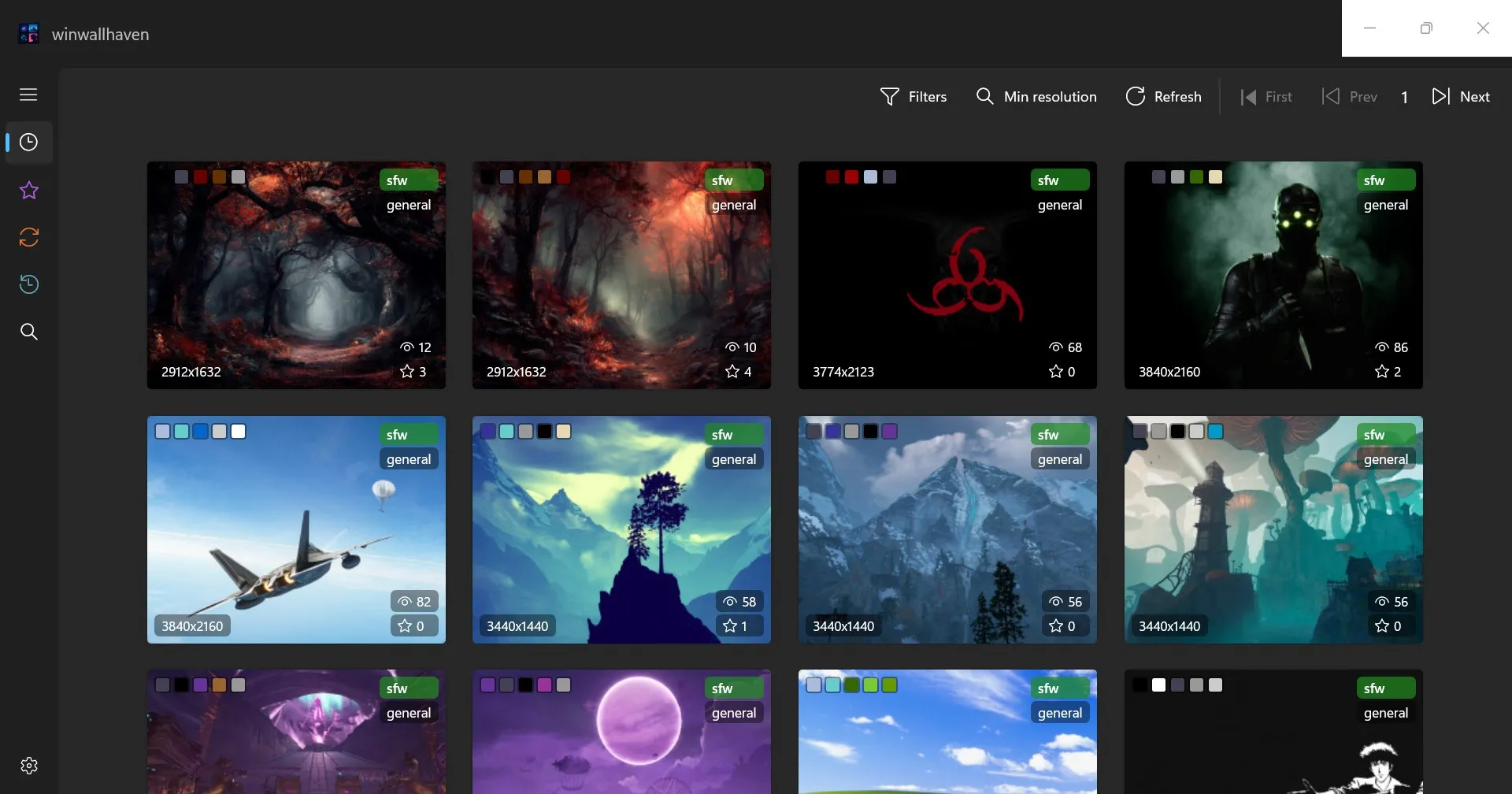
Task: Open the Latest wallpapers section
Action: (28, 143)
